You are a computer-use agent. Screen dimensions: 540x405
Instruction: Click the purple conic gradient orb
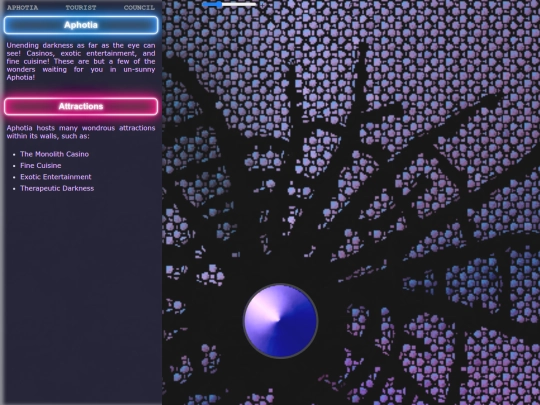coord(280,321)
